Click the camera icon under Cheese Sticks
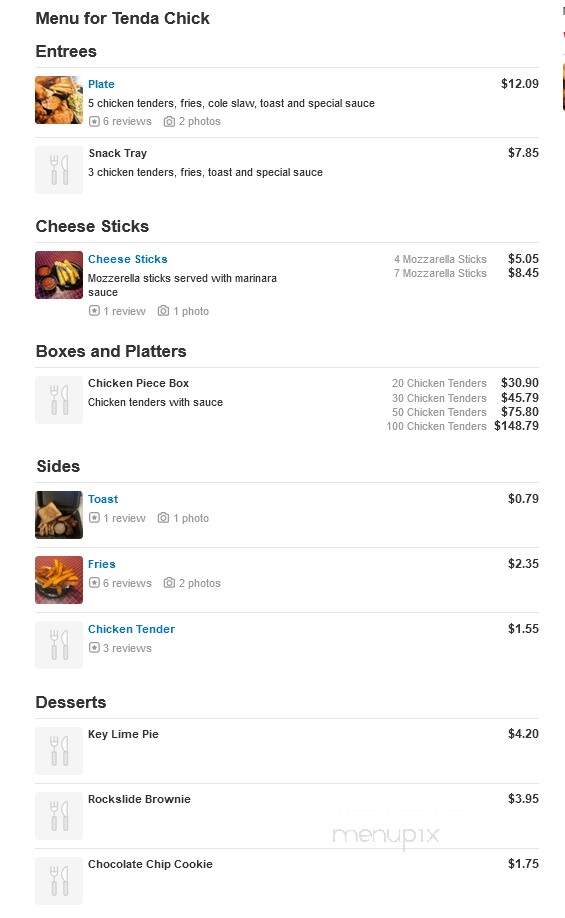Screen dimensions: 565x918 coord(163,311)
